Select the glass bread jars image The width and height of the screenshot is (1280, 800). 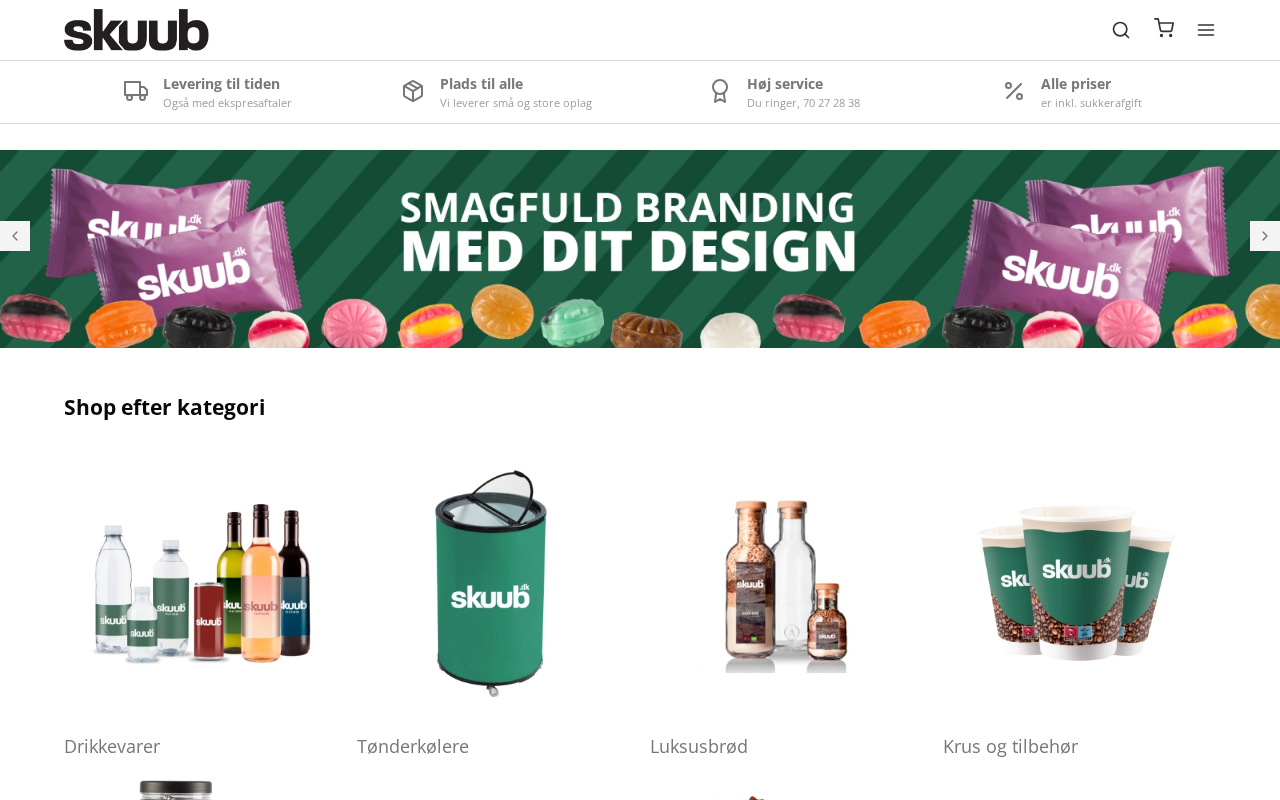pos(786,585)
